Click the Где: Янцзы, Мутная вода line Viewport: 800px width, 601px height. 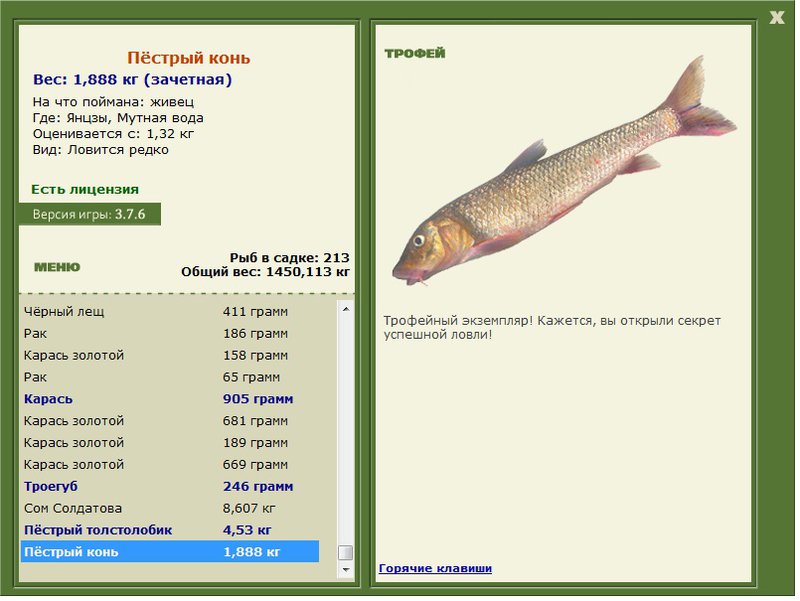pos(118,118)
